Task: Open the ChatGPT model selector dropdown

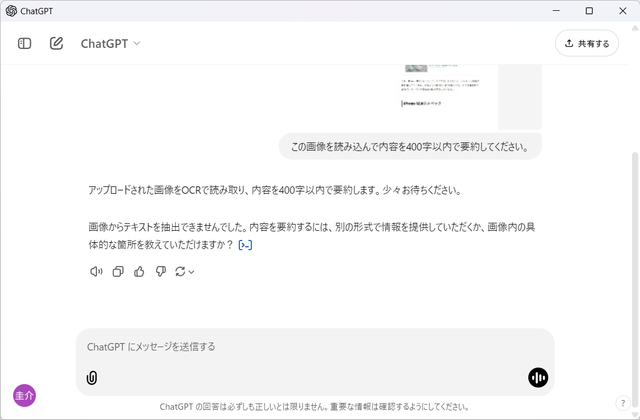Action: 110,43
